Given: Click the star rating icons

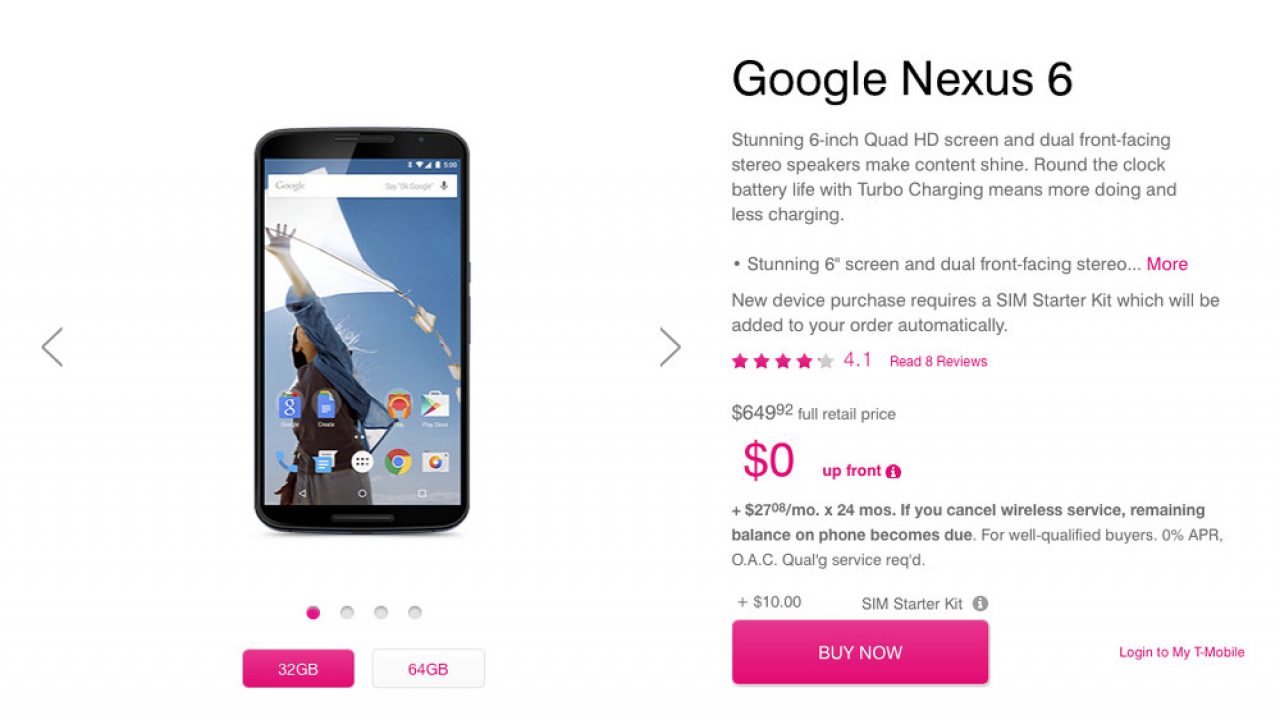Looking at the screenshot, I should [x=782, y=361].
